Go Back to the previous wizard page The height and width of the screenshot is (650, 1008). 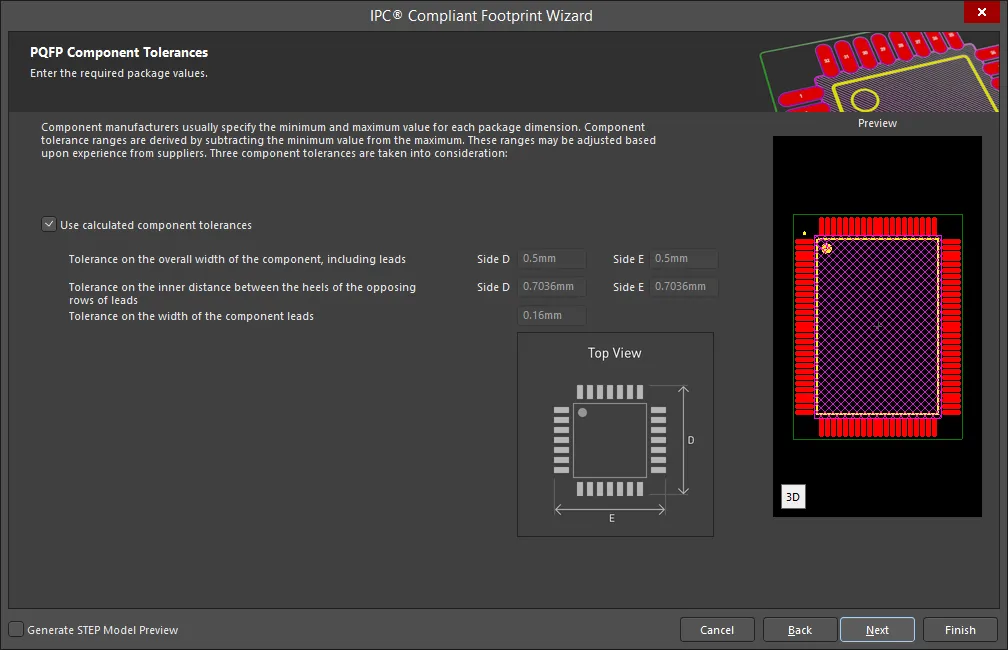[x=800, y=630]
